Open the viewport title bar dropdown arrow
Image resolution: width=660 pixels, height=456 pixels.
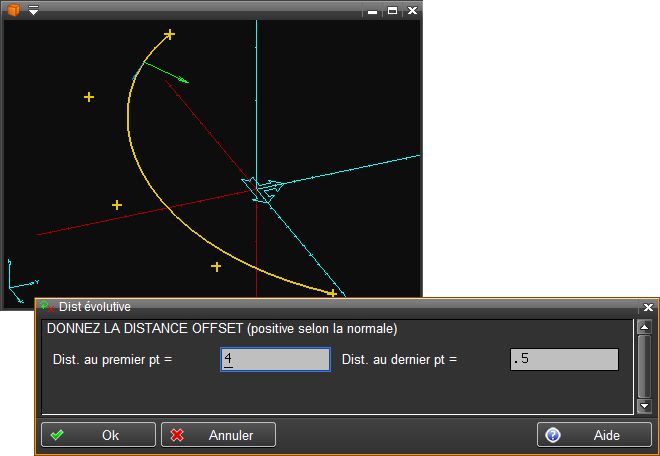coord(33,10)
